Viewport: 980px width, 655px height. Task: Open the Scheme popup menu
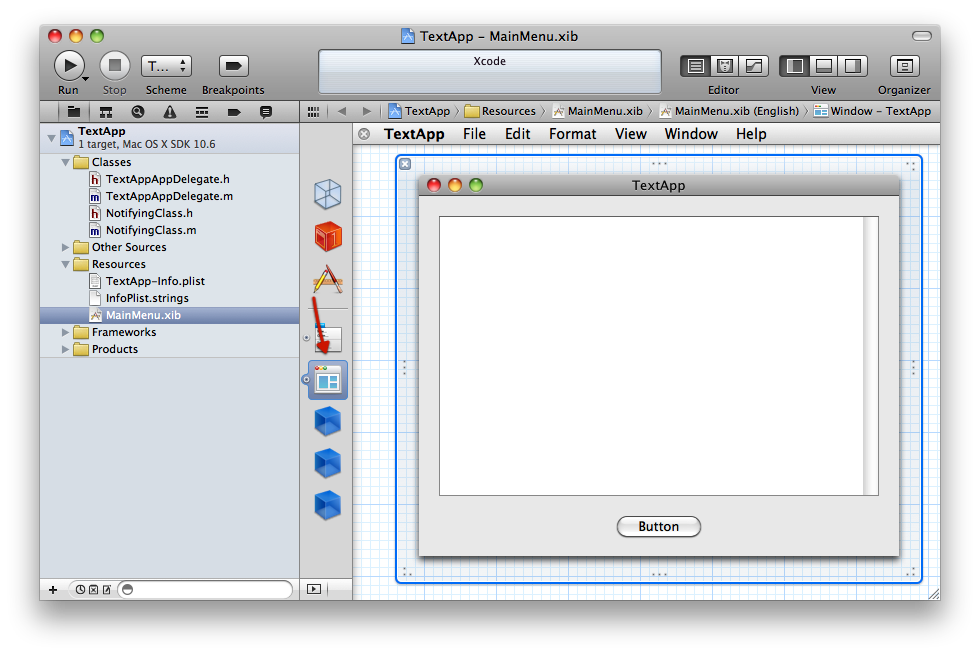pyautogui.click(x=166, y=66)
